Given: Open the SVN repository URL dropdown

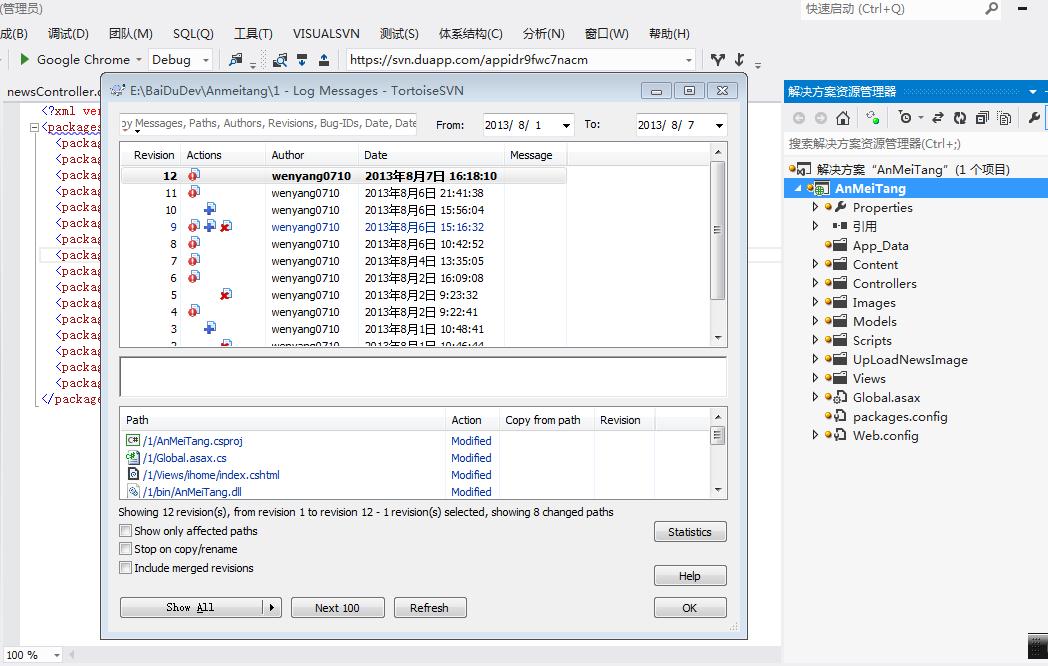Looking at the screenshot, I should point(688,60).
